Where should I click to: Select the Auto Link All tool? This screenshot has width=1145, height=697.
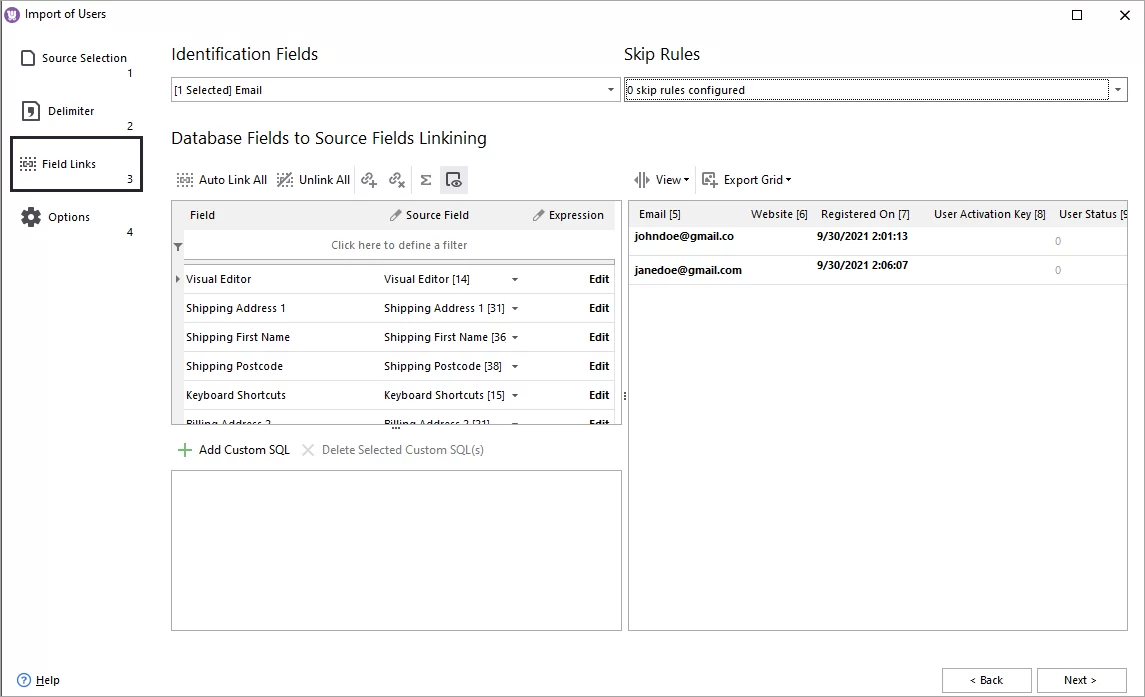coord(221,179)
